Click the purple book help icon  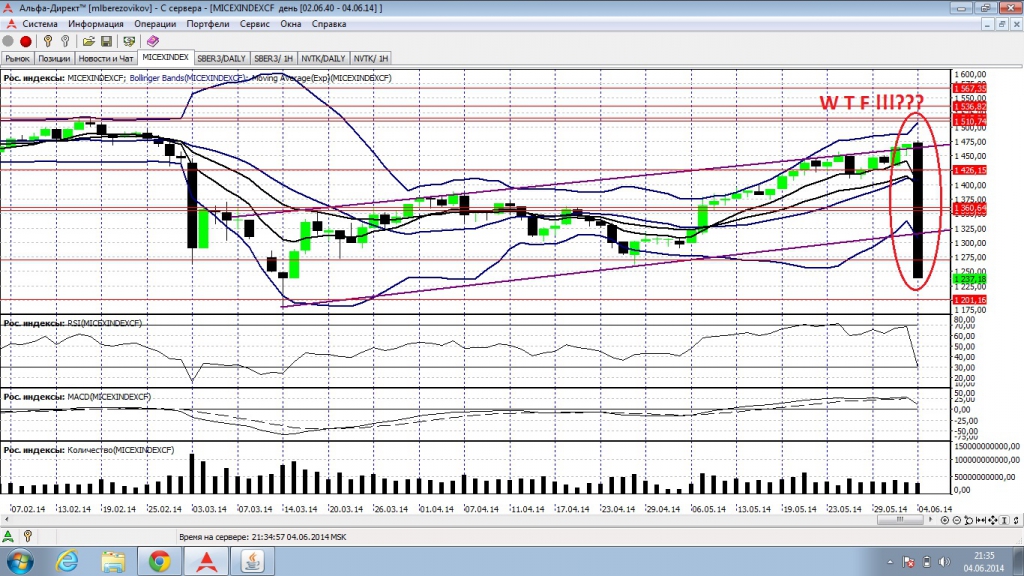tap(153, 41)
